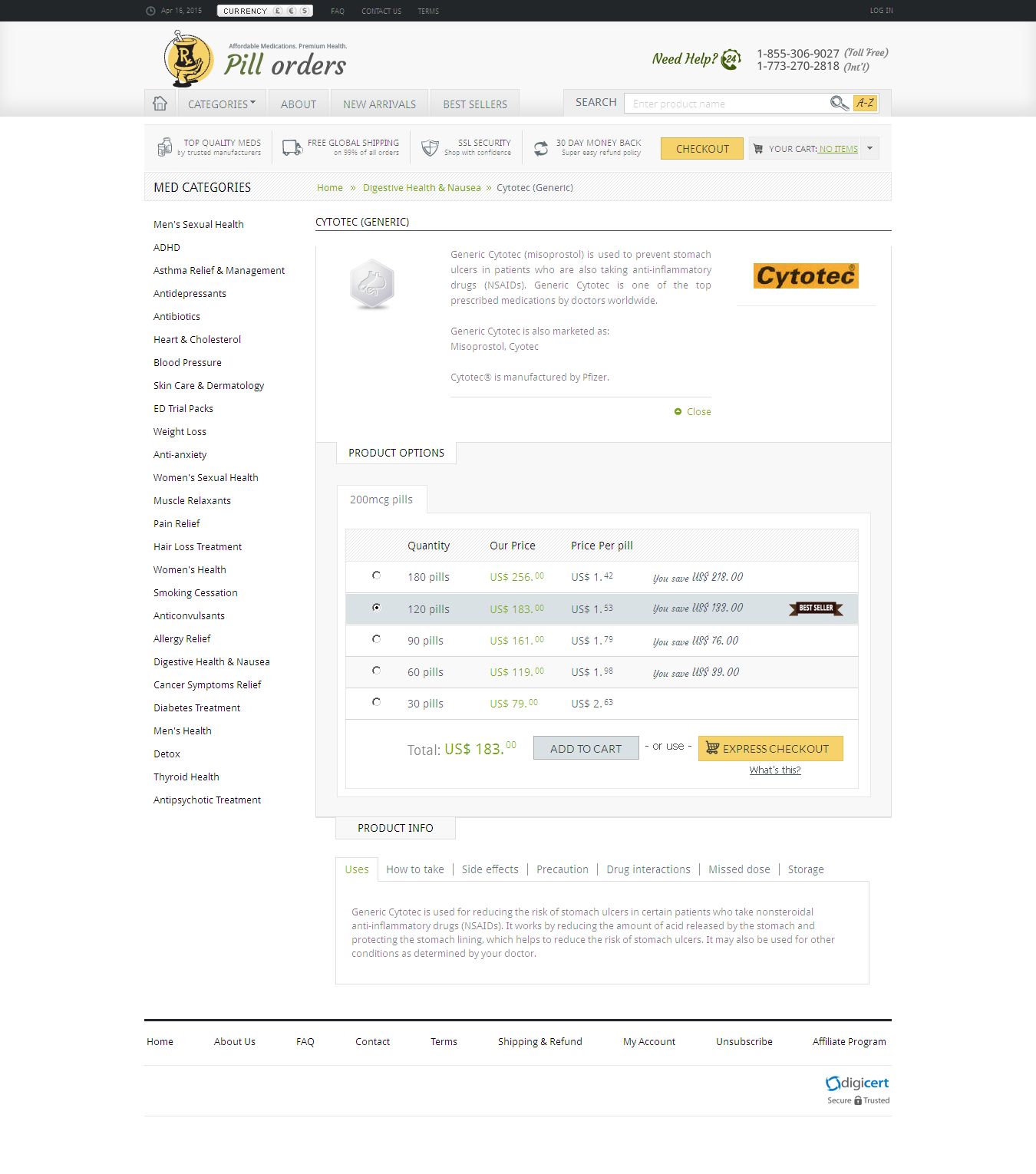This screenshot has width=1036, height=1174.
Task: Click Digestive Health & Nausea breadcrumb
Action: (x=422, y=187)
